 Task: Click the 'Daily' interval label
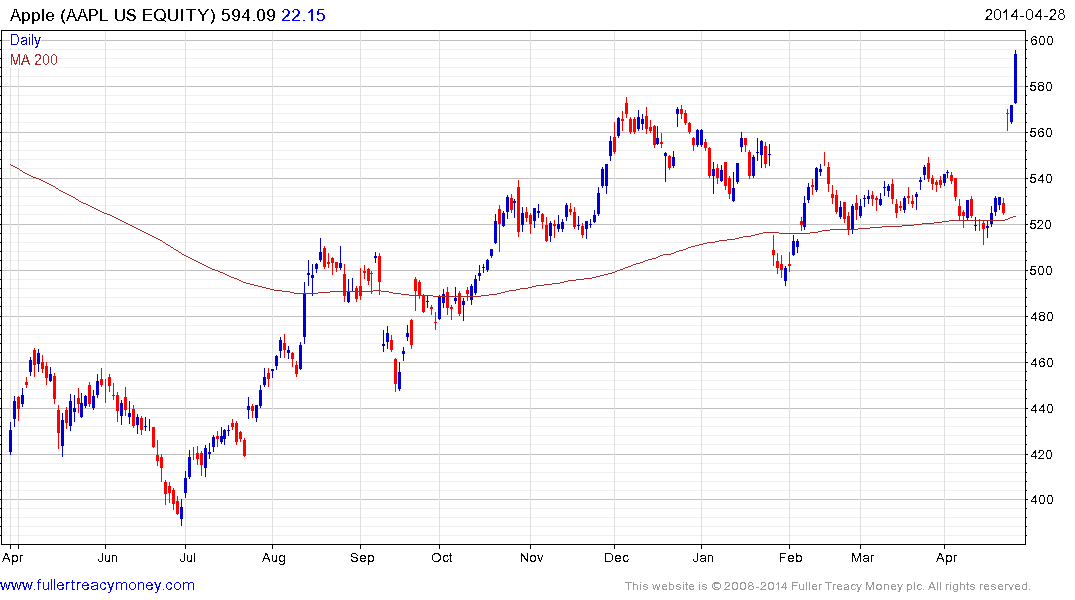[25, 40]
